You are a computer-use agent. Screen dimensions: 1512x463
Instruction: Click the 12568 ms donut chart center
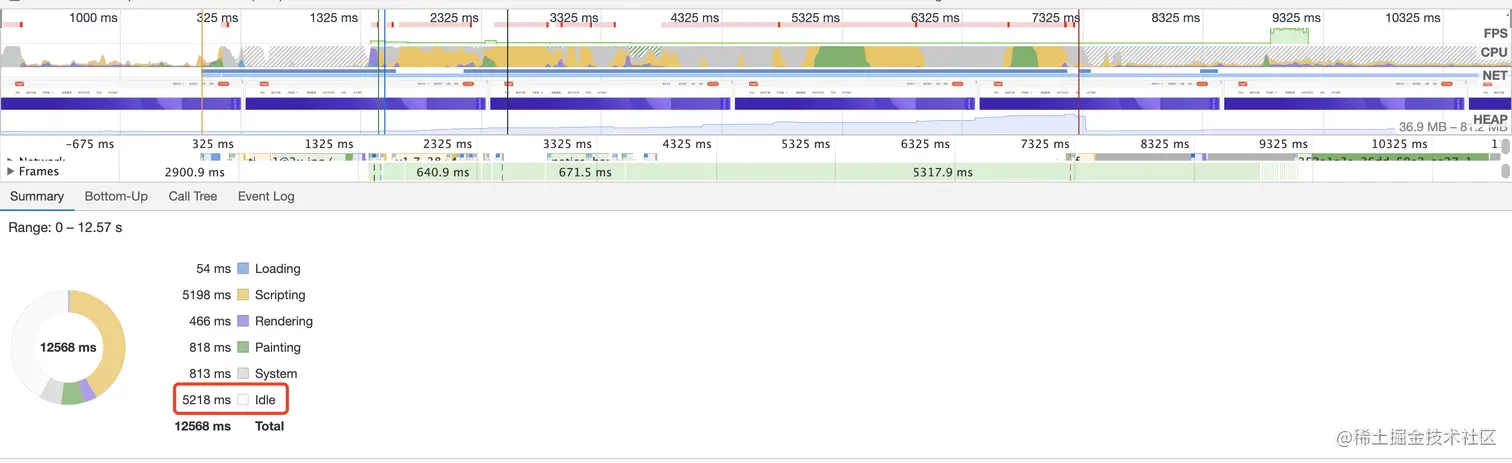tap(68, 348)
